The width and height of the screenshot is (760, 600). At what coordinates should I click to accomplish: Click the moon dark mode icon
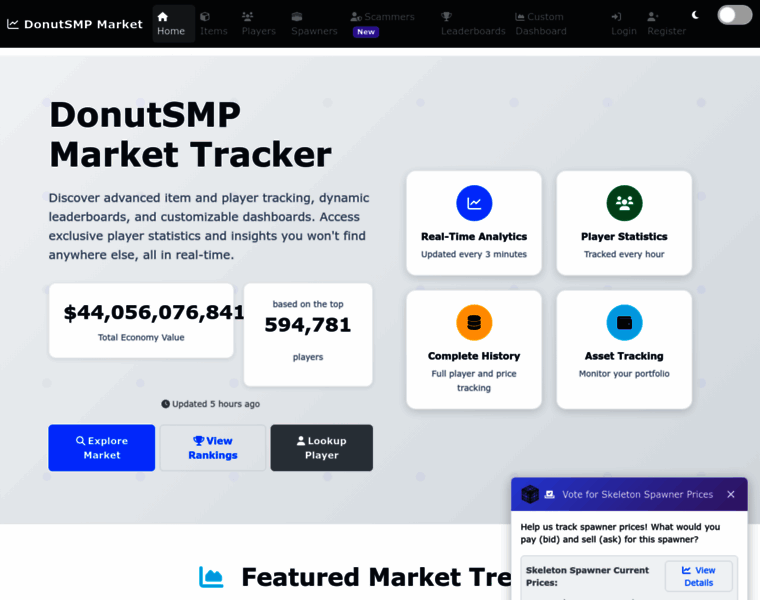[696, 15]
